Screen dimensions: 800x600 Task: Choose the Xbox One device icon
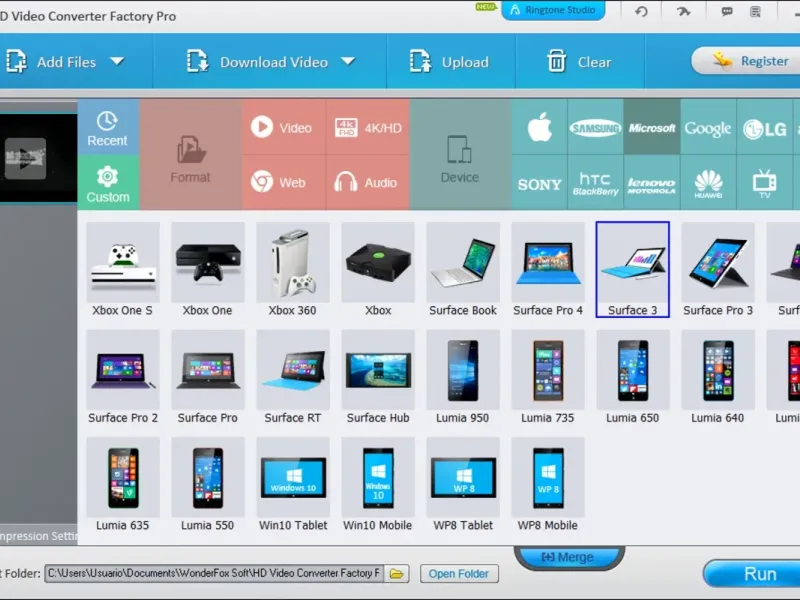point(208,269)
